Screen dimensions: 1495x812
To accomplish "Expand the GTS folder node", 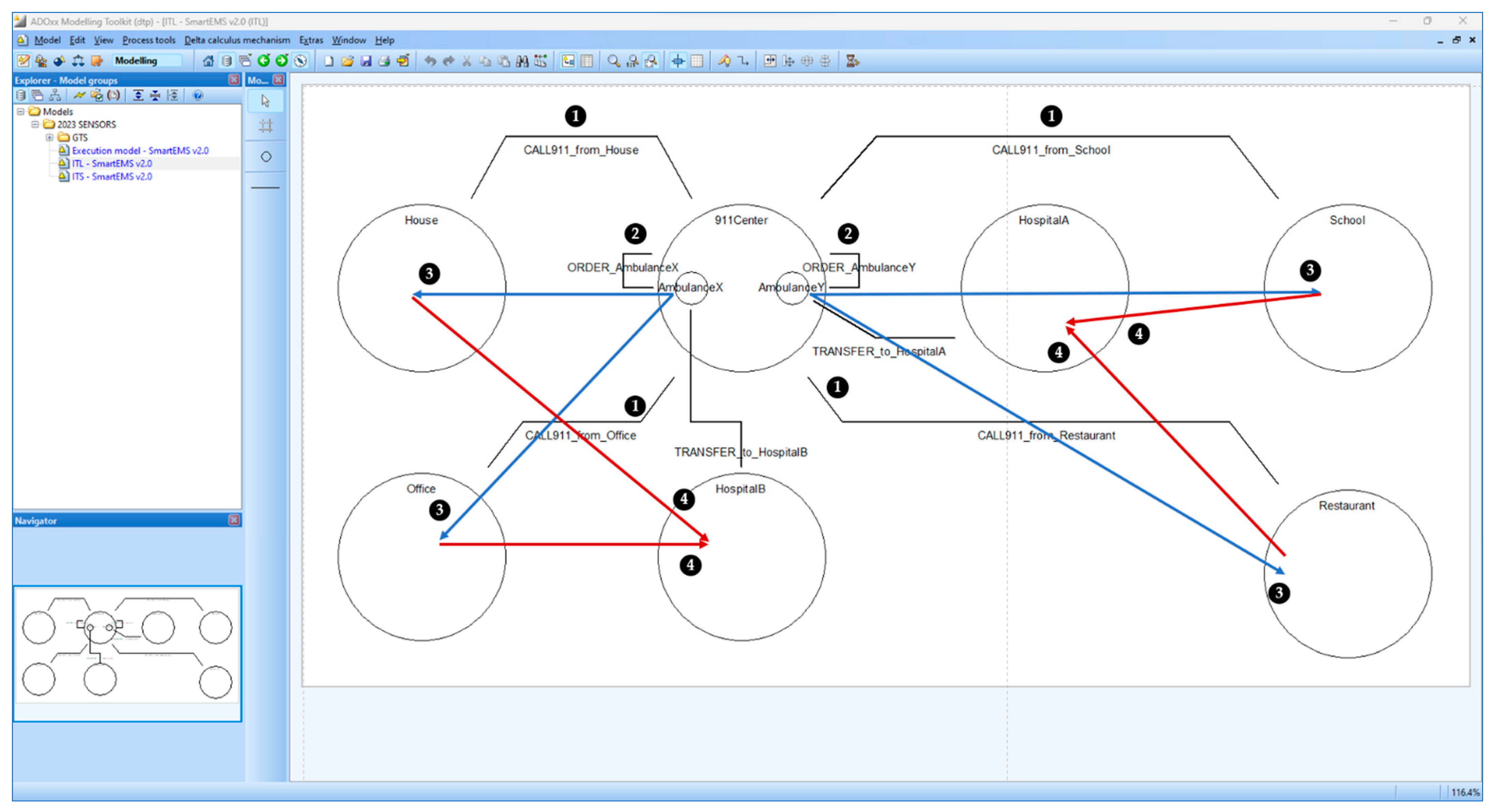I will coord(49,137).
